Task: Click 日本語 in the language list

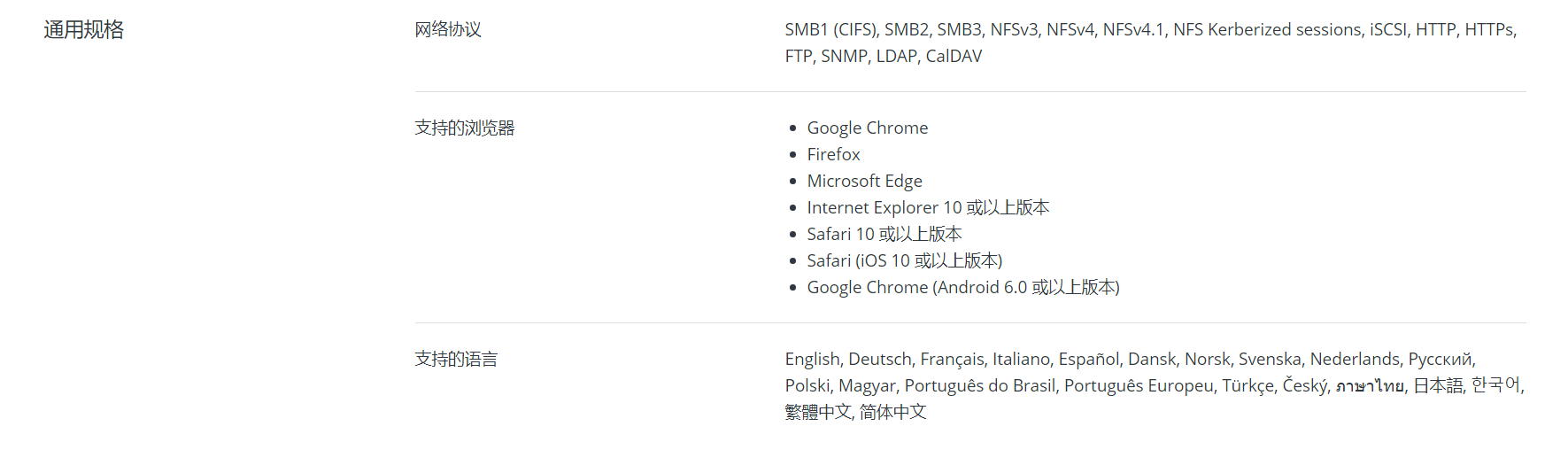Action: 1438,386
